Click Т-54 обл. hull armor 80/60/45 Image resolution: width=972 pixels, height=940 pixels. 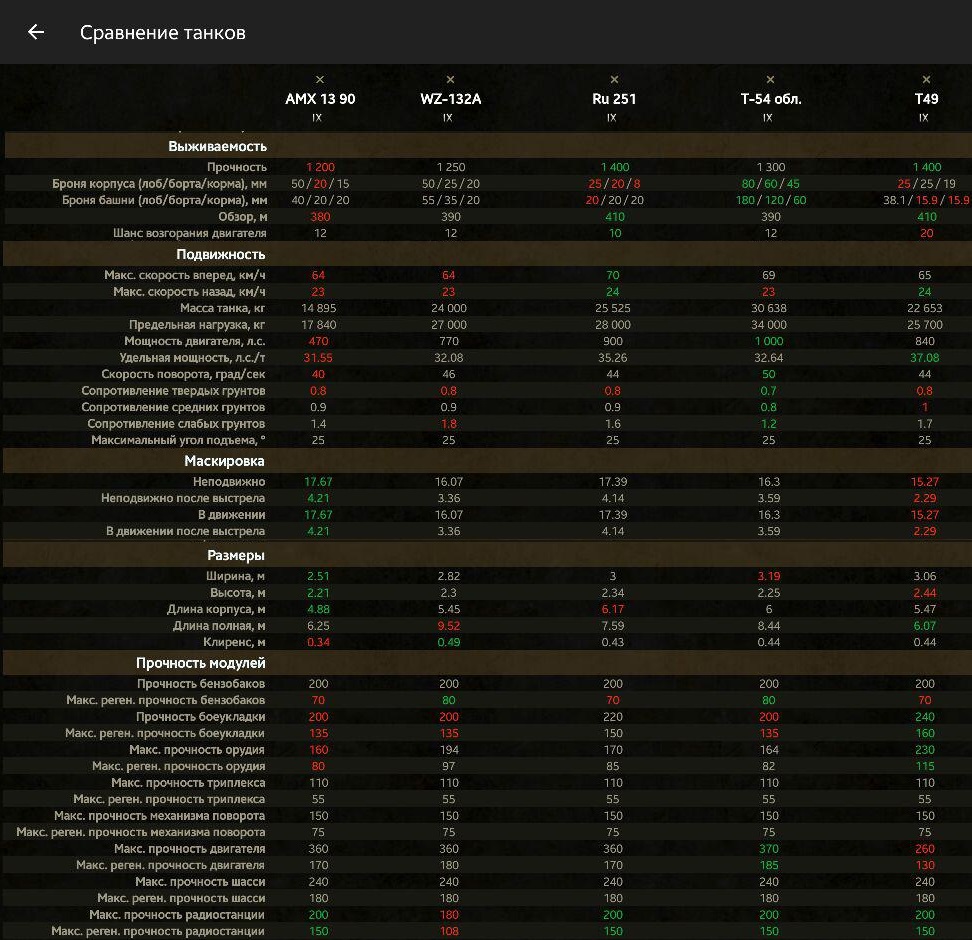coord(771,184)
